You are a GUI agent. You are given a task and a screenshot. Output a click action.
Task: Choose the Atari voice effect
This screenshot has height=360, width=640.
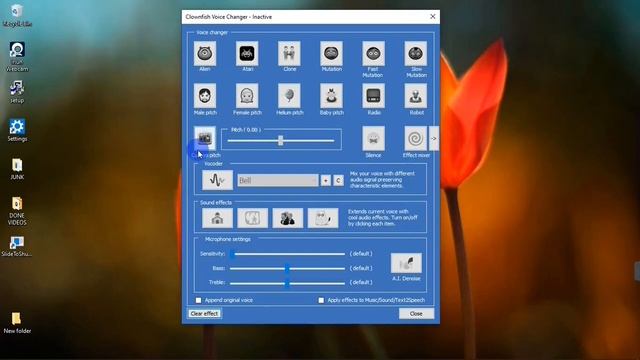(x=247, y=53)
